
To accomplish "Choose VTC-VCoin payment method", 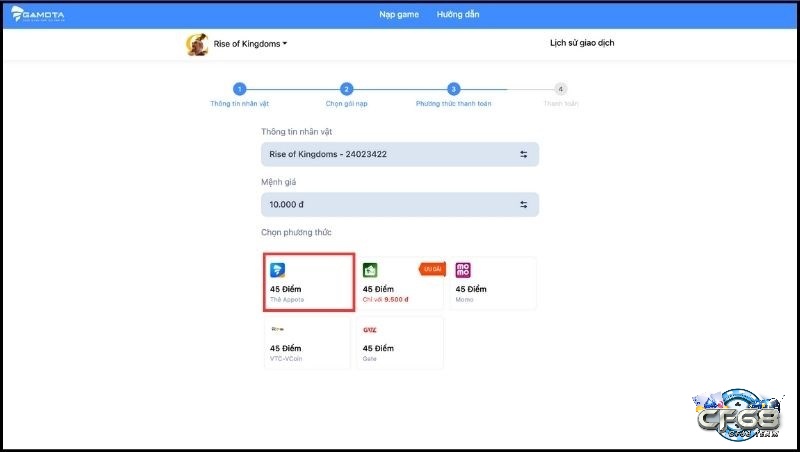I will click(x=307, y=342).
